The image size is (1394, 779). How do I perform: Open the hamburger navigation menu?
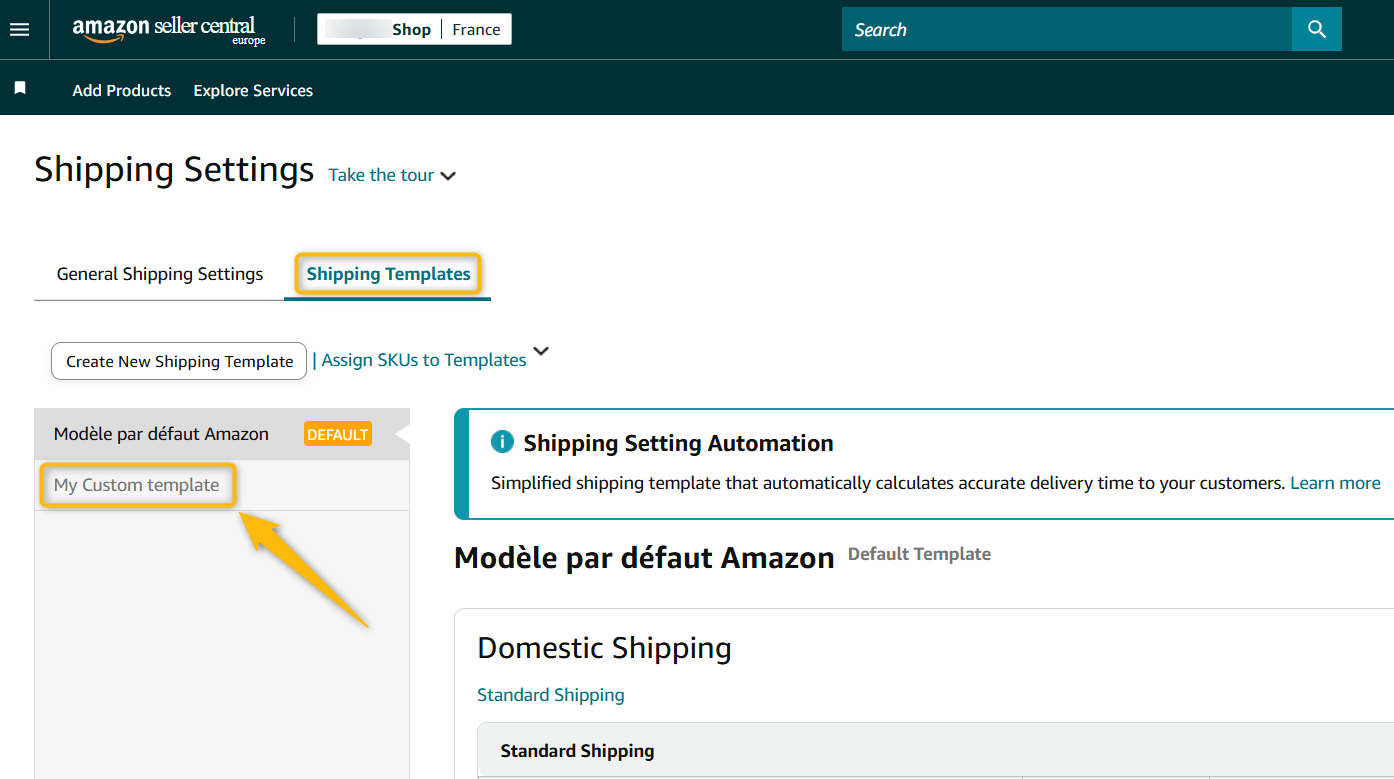click(x=19, y=30)
